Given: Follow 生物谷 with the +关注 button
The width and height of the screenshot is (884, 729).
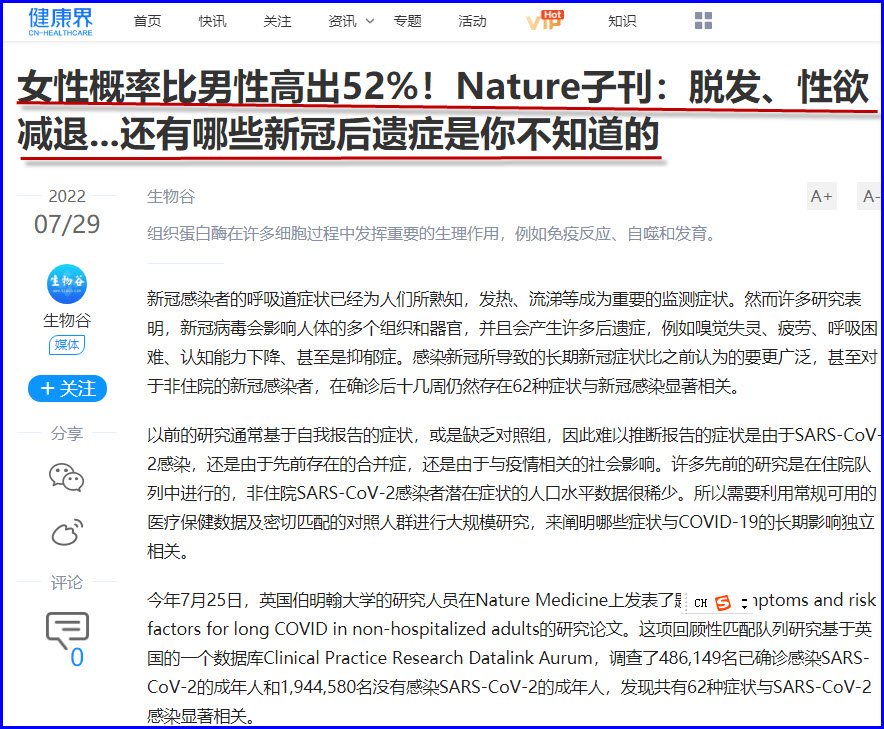Looking at the screenshot, I should pos(67,388).
